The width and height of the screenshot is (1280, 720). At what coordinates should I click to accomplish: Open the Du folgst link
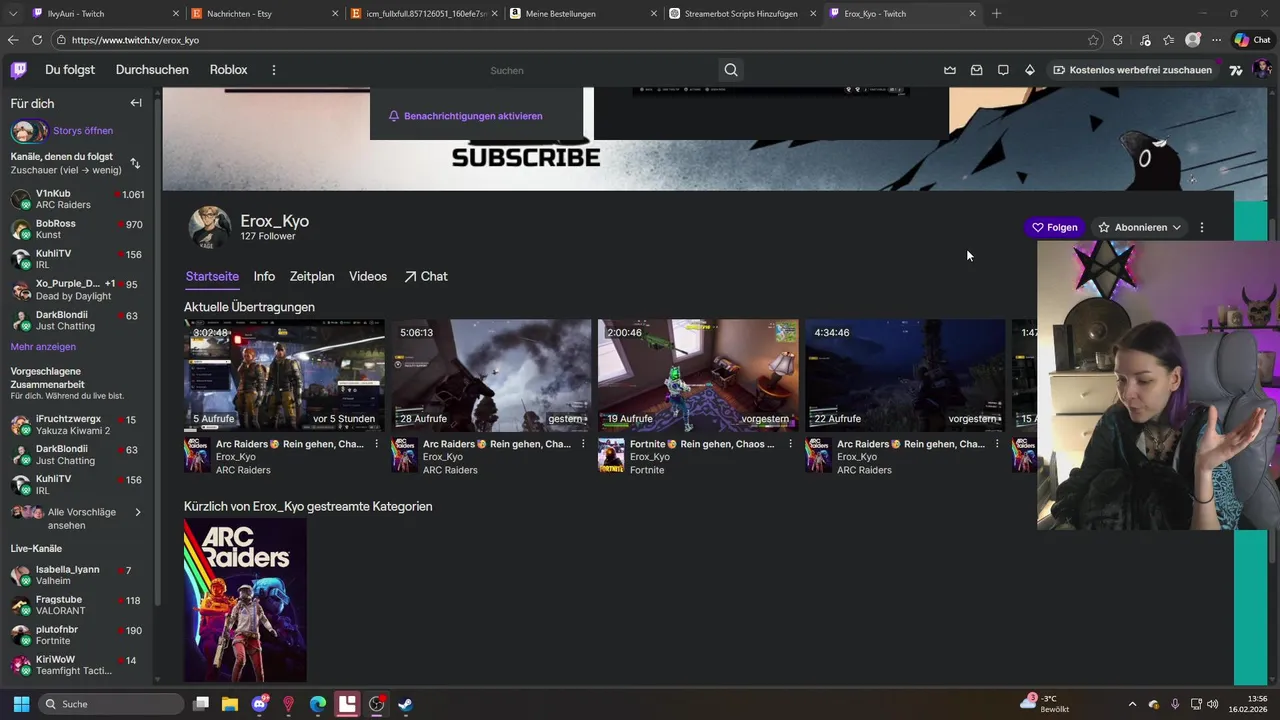(70, 70)
